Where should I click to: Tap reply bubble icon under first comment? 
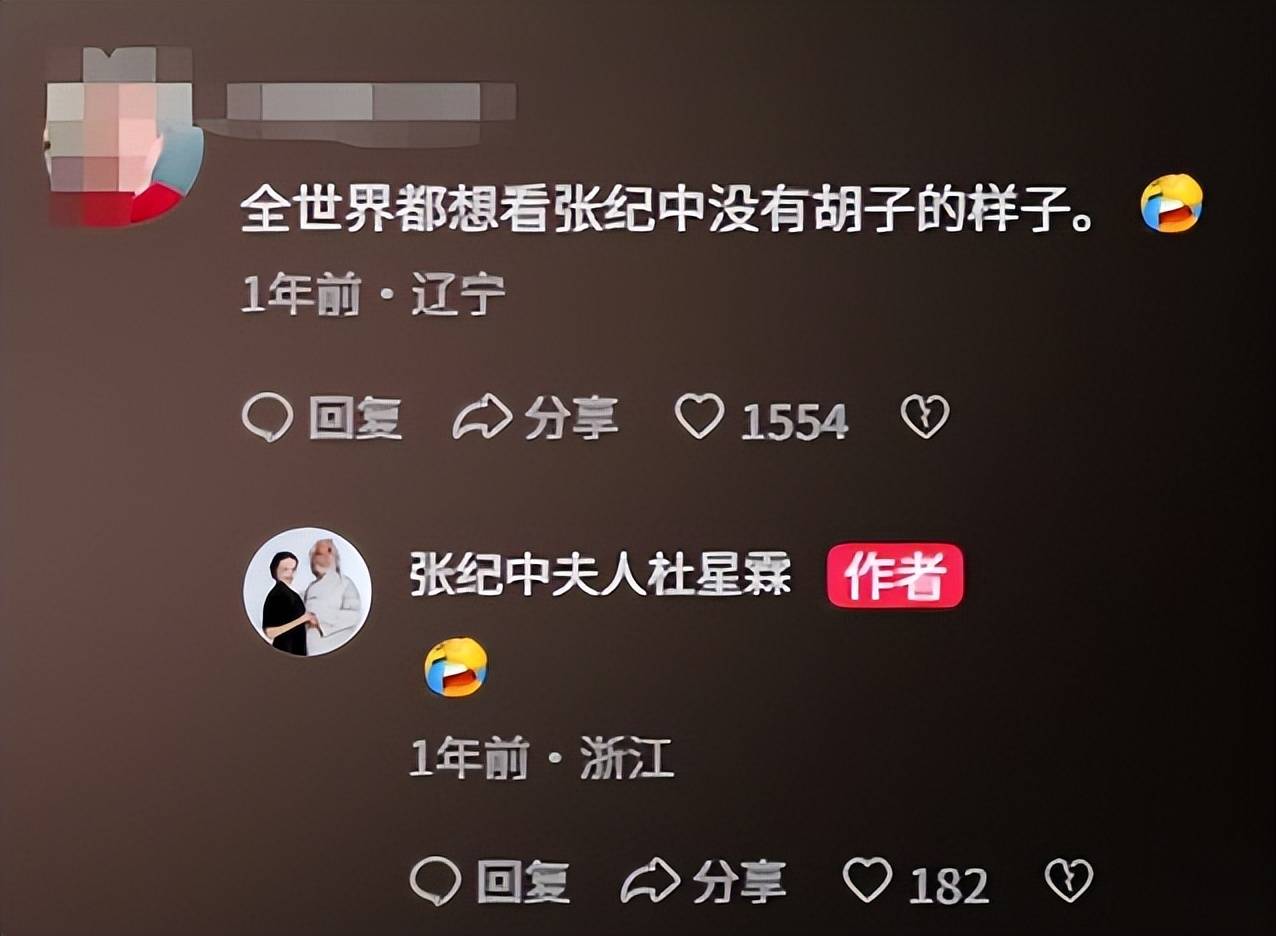click(x=267, y=417)
